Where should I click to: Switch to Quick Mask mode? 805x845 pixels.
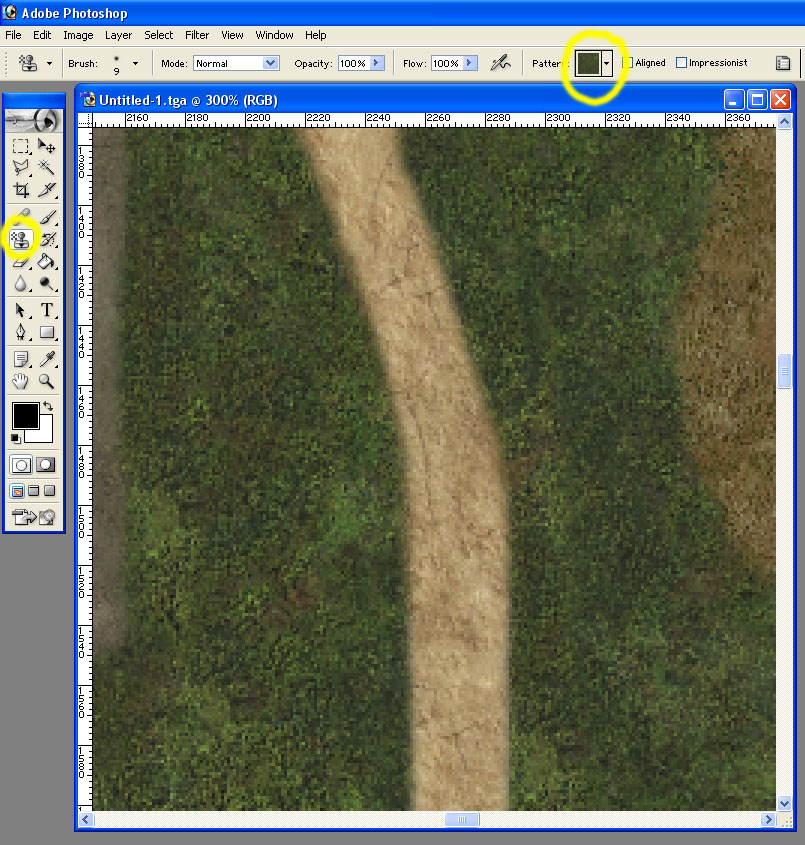[x=46, y=465]
